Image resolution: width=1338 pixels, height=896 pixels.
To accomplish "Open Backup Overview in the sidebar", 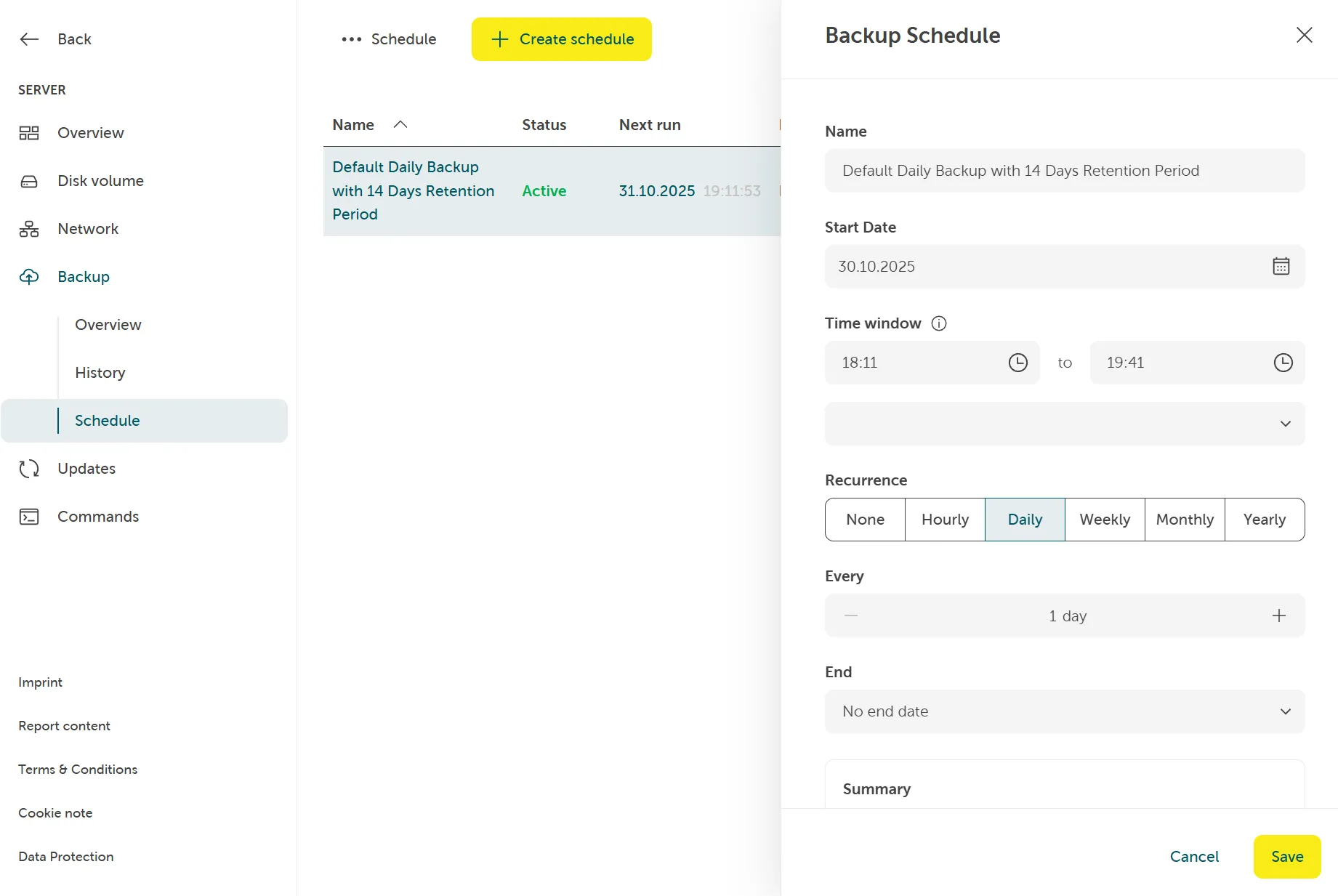I will [108, 325].
